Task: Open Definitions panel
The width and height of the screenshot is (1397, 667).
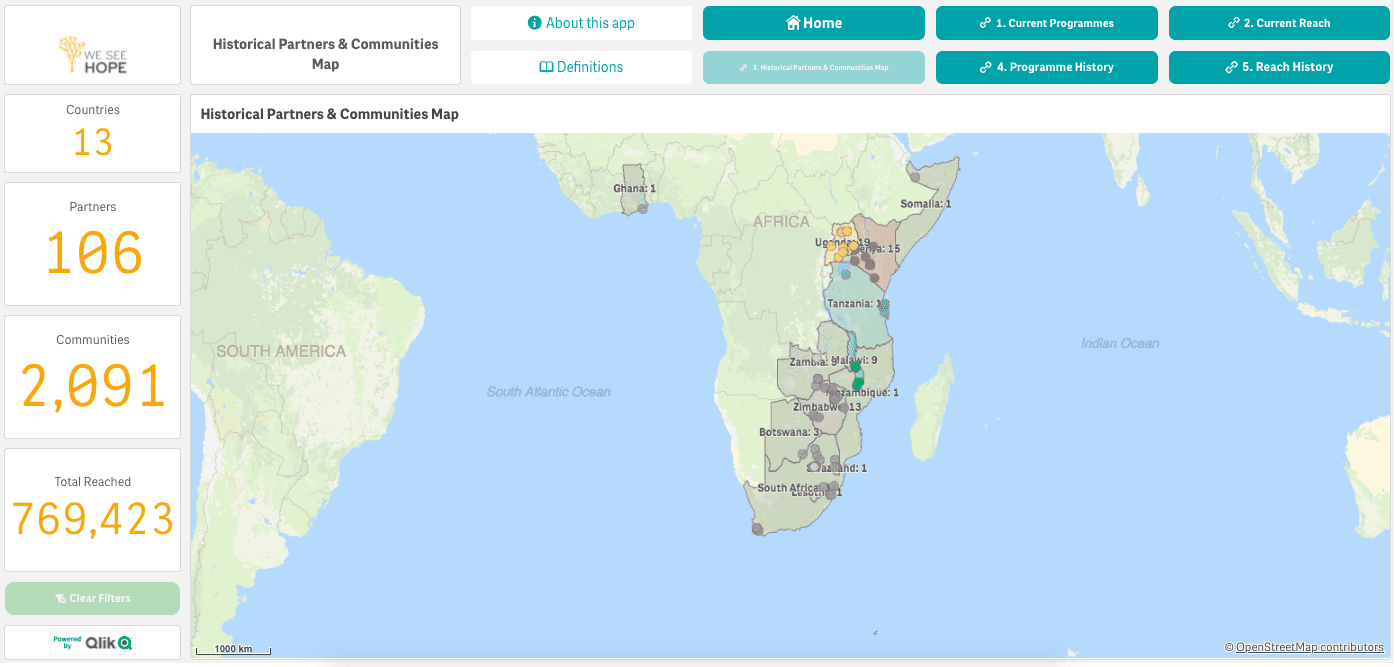Action: [581, 67]
